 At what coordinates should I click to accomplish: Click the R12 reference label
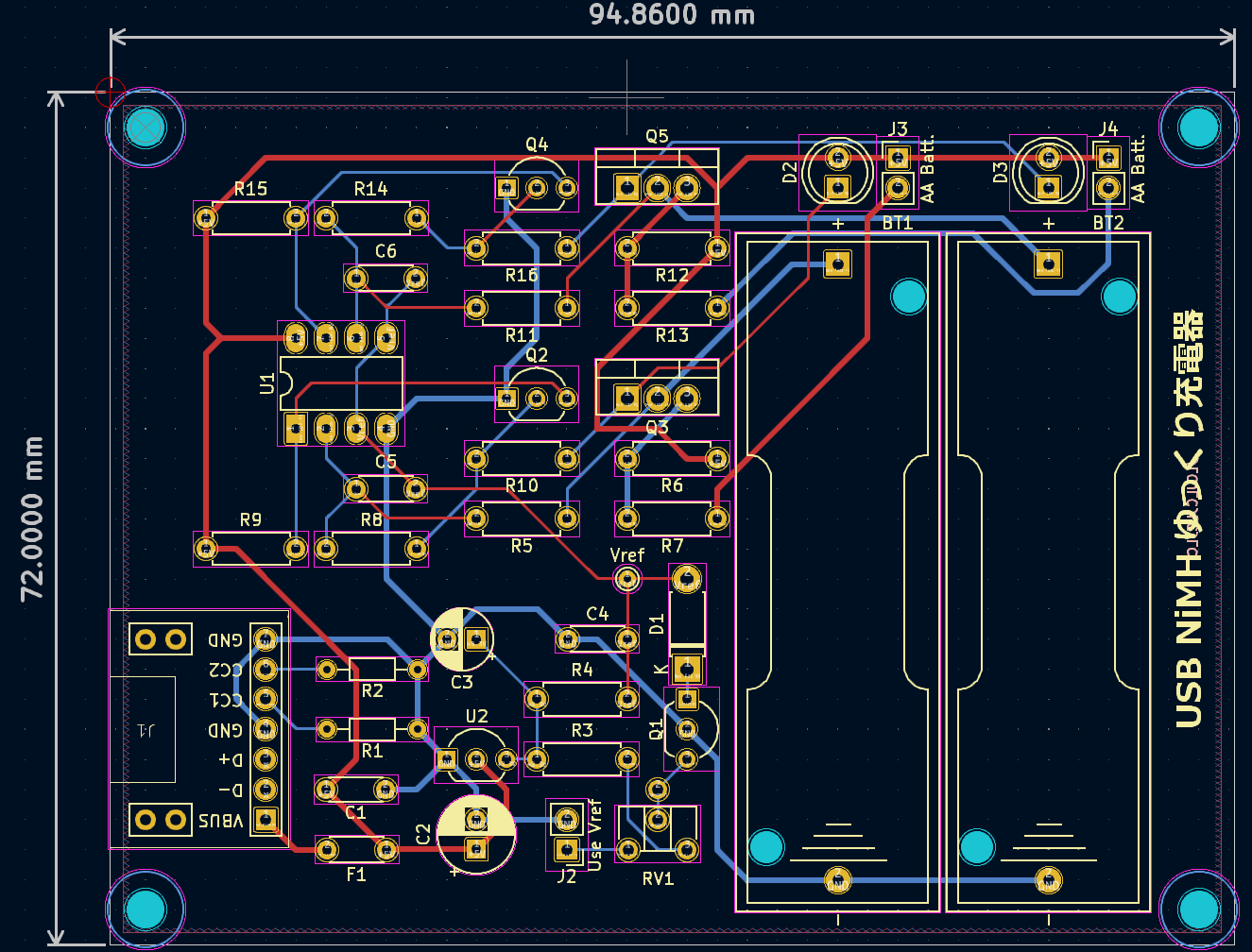coord(672,275)
